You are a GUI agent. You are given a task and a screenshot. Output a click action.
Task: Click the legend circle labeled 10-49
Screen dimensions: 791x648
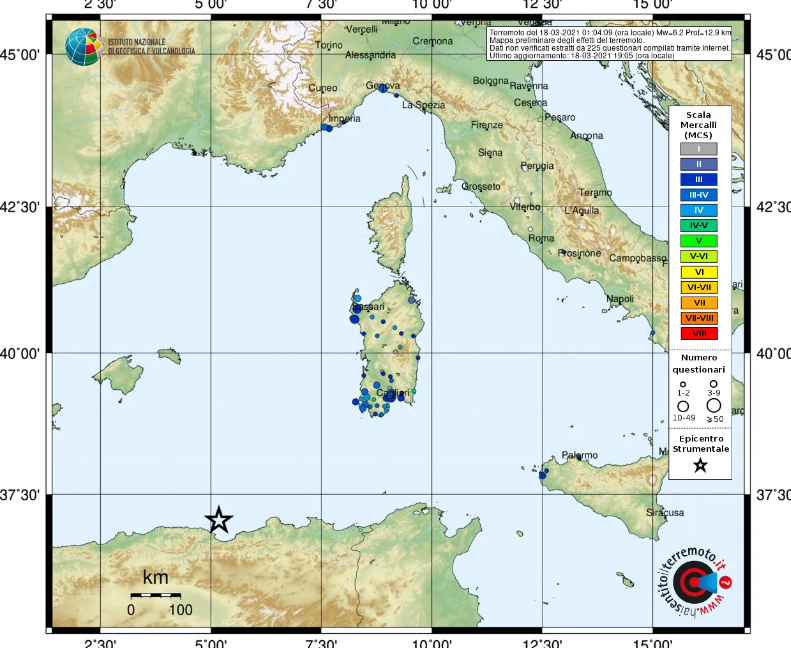(684, 406)
